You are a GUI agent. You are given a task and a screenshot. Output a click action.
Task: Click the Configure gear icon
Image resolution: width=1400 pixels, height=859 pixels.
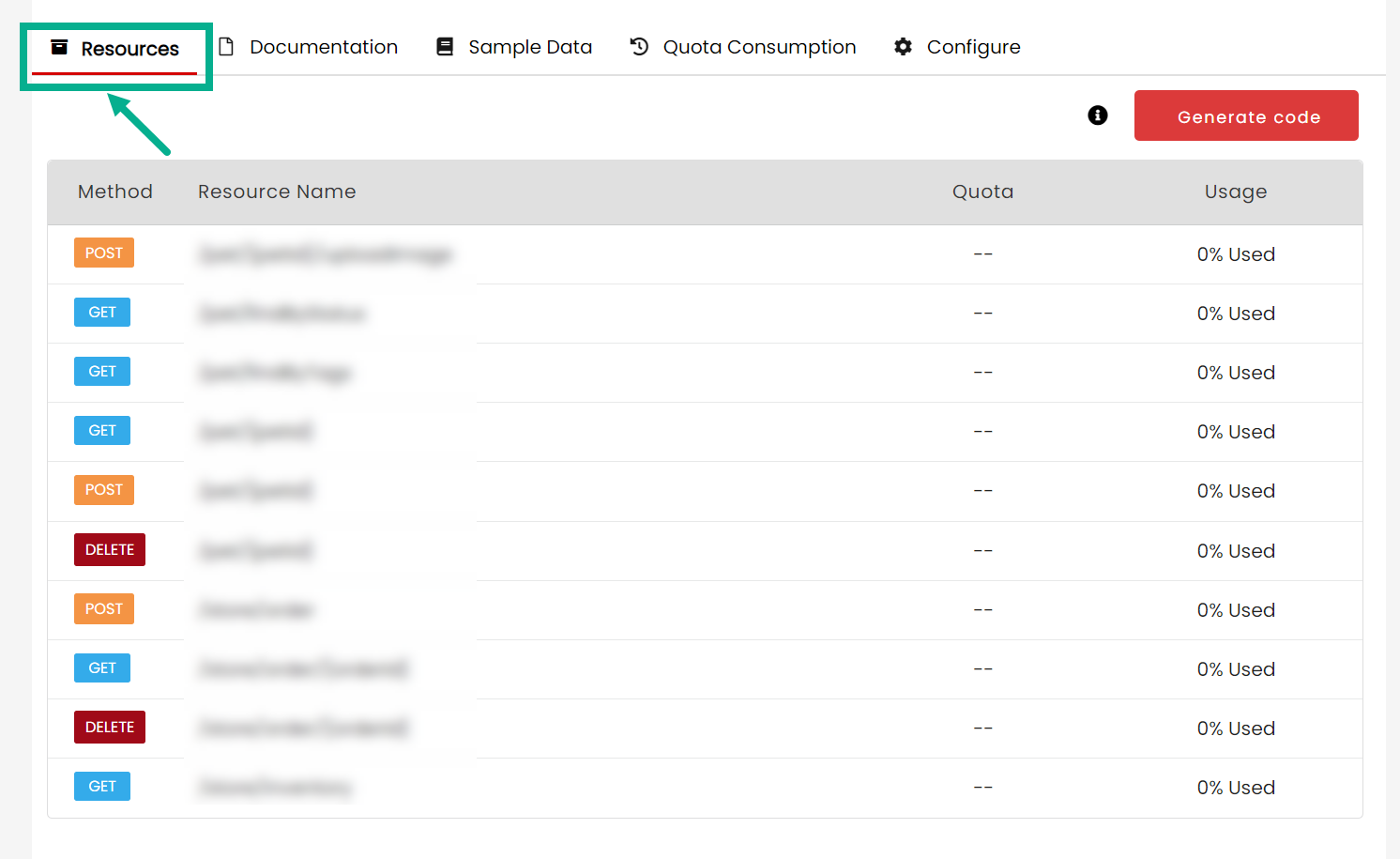[903, 47]
